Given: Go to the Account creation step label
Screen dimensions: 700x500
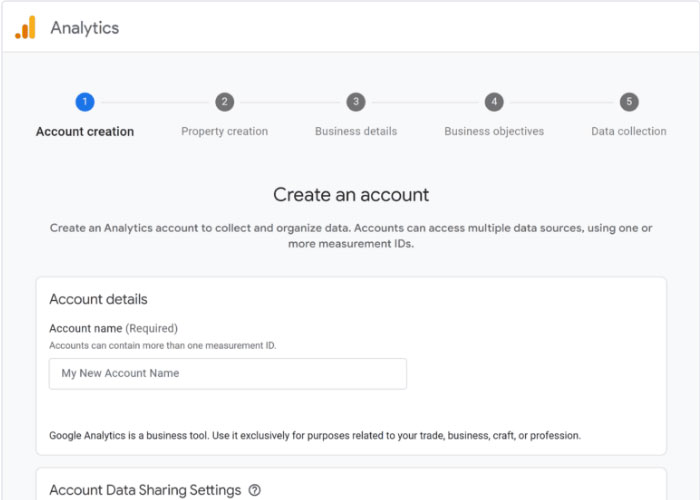Looking at the screenshot, I should [85, 131].
